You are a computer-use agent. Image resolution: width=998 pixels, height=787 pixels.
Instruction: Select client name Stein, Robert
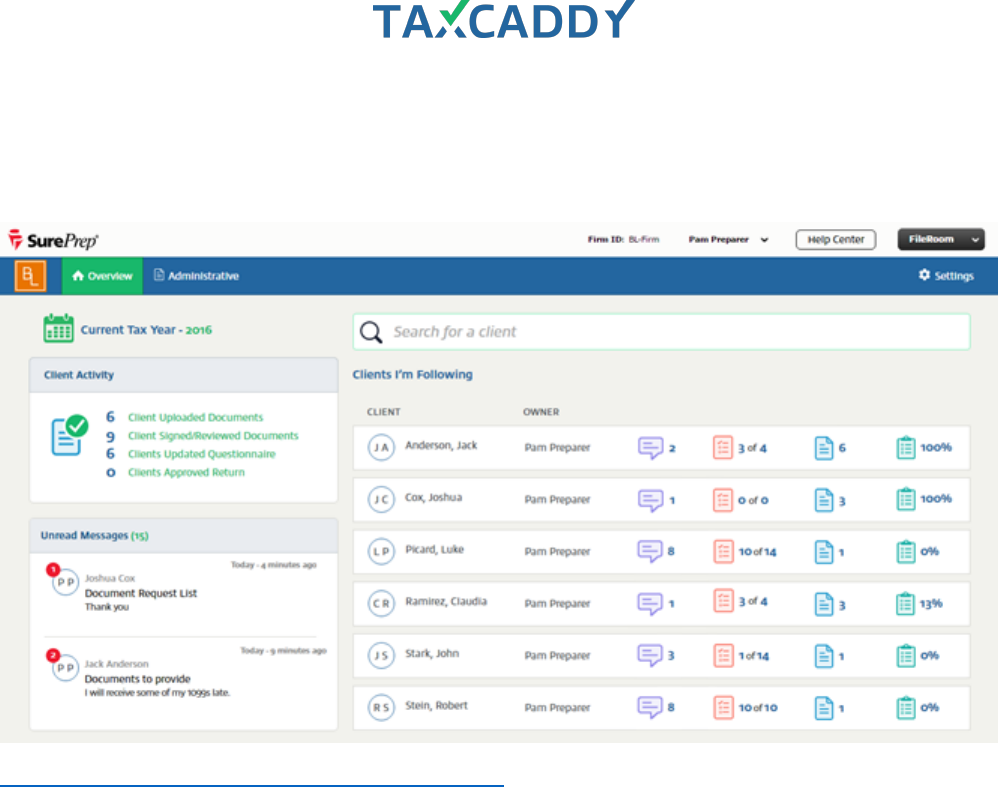pyautogui.click(x=437, y=705)
